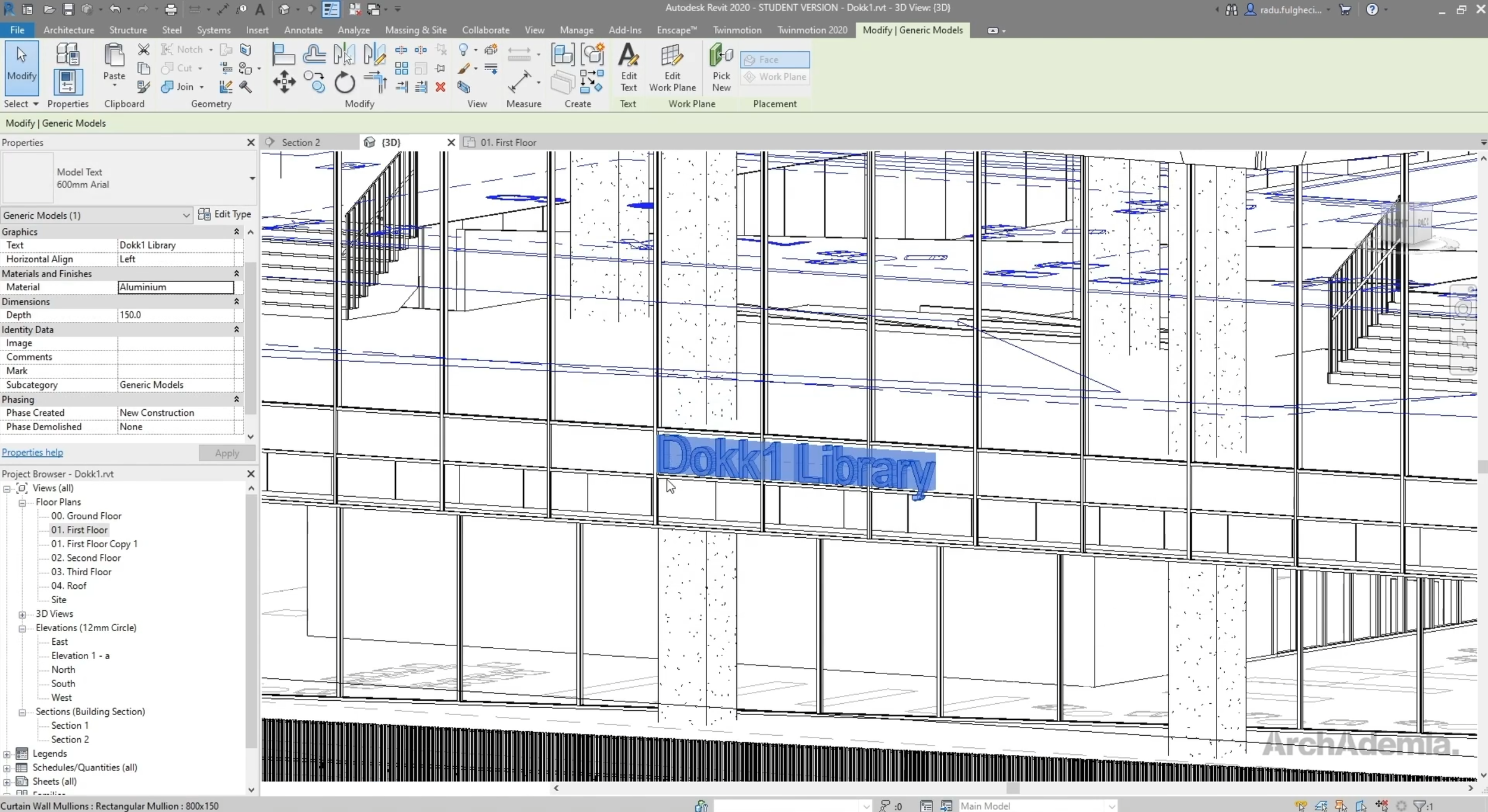Screen dimensions: 1488x812
Task: Click the Mirror - Pick Axis icon
Action: tap(344, 54)
